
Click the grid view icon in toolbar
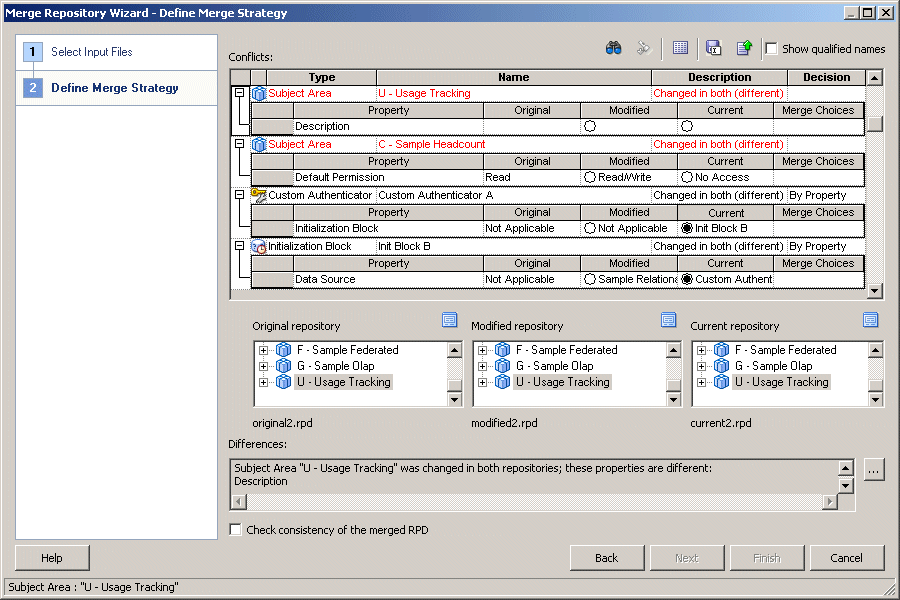[x=680, y=48]
